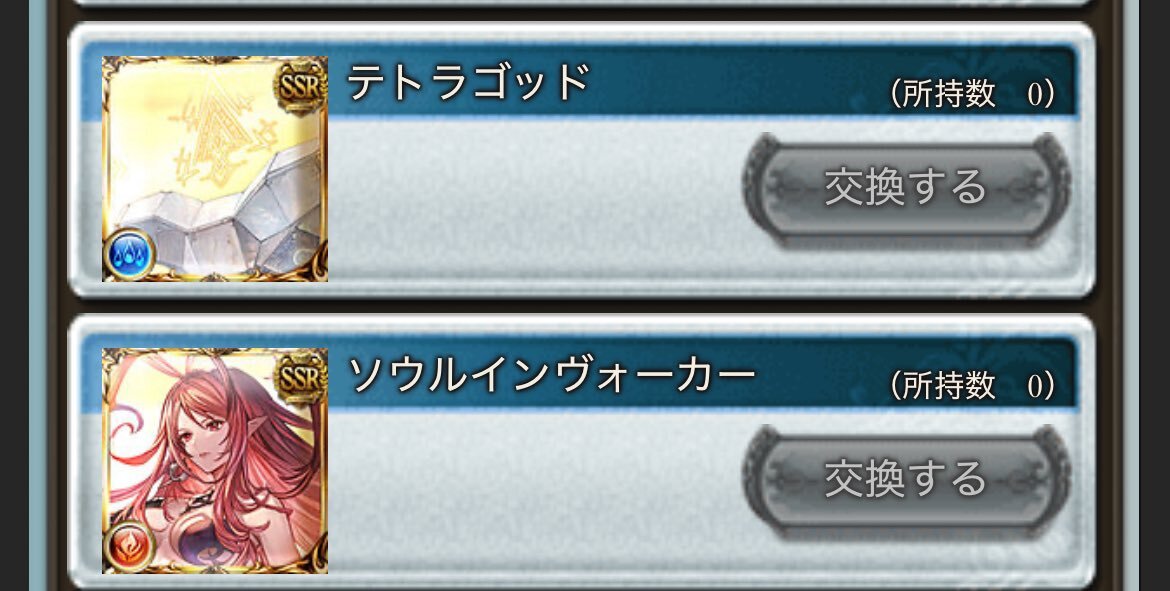Tap 交換する for テトラゴッド
Image resolution: width=1170 pixels, height=591 pixels.
point(907,189)
